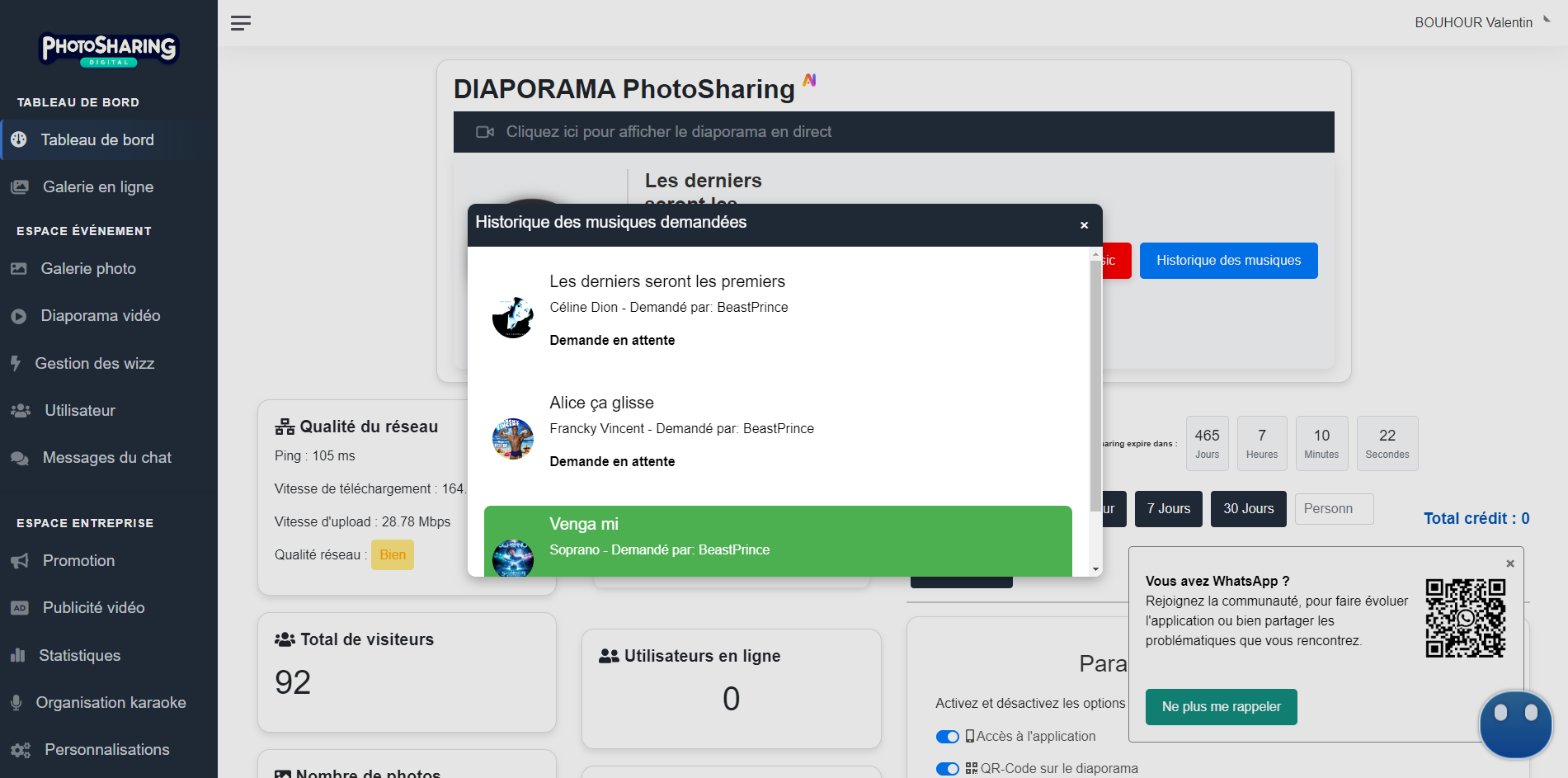Toggle QR-Code sur le diaporama switch

[x=948, y=769]
